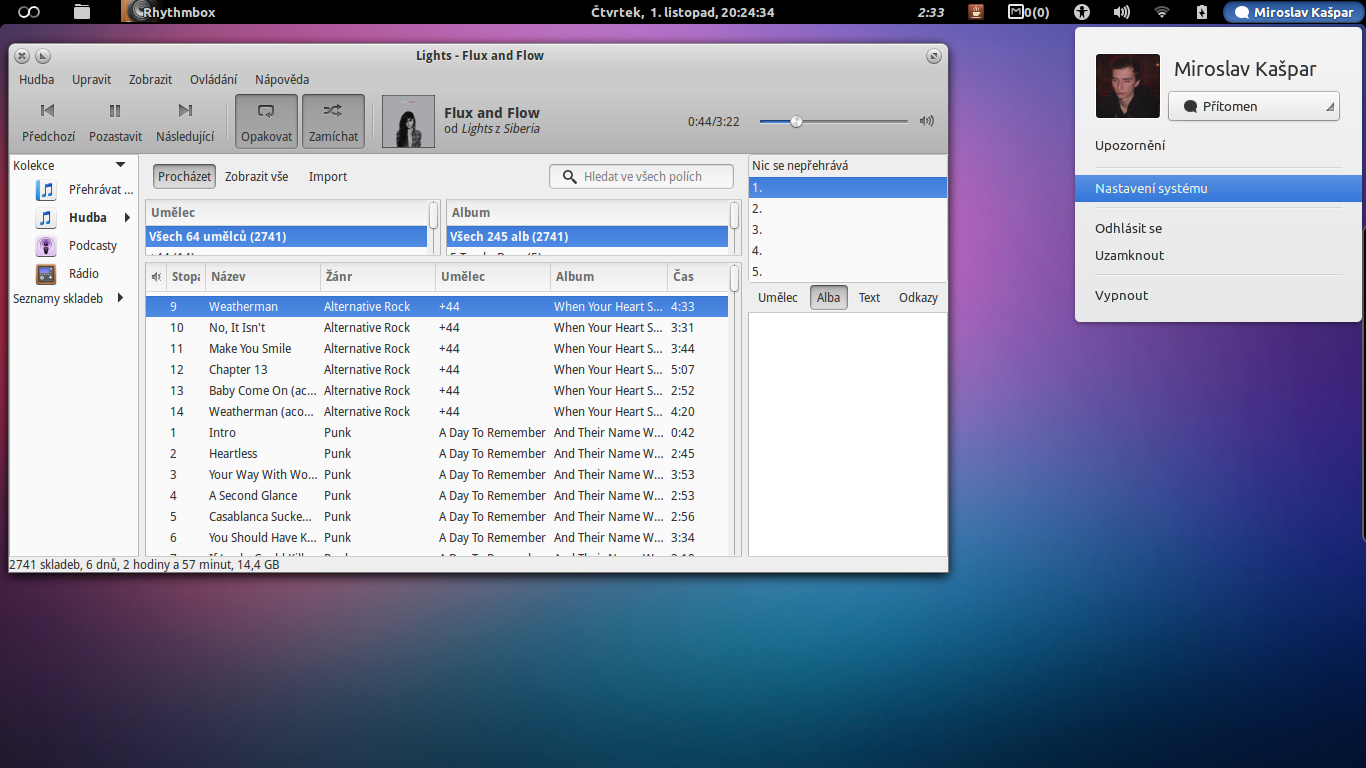Image resolution: width=1366 pixels, height=768 pixels.
Task: Select the Rádio icon in sidebar
Action: (x=46, y=274)
